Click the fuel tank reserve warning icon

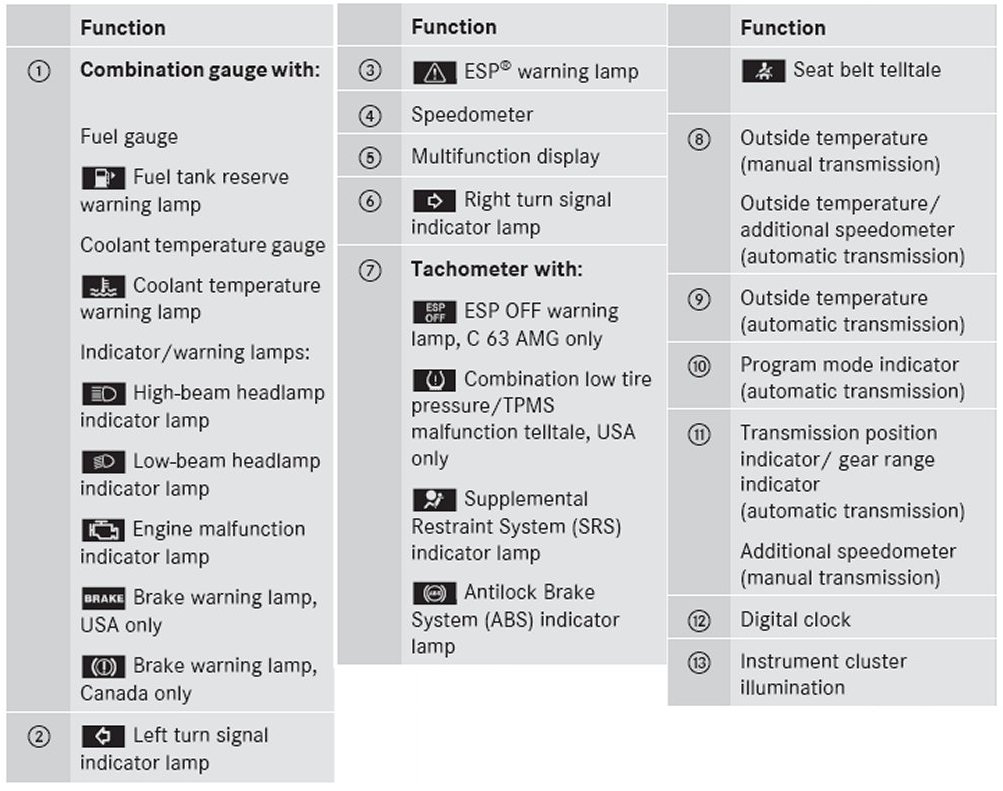point(103,178)
